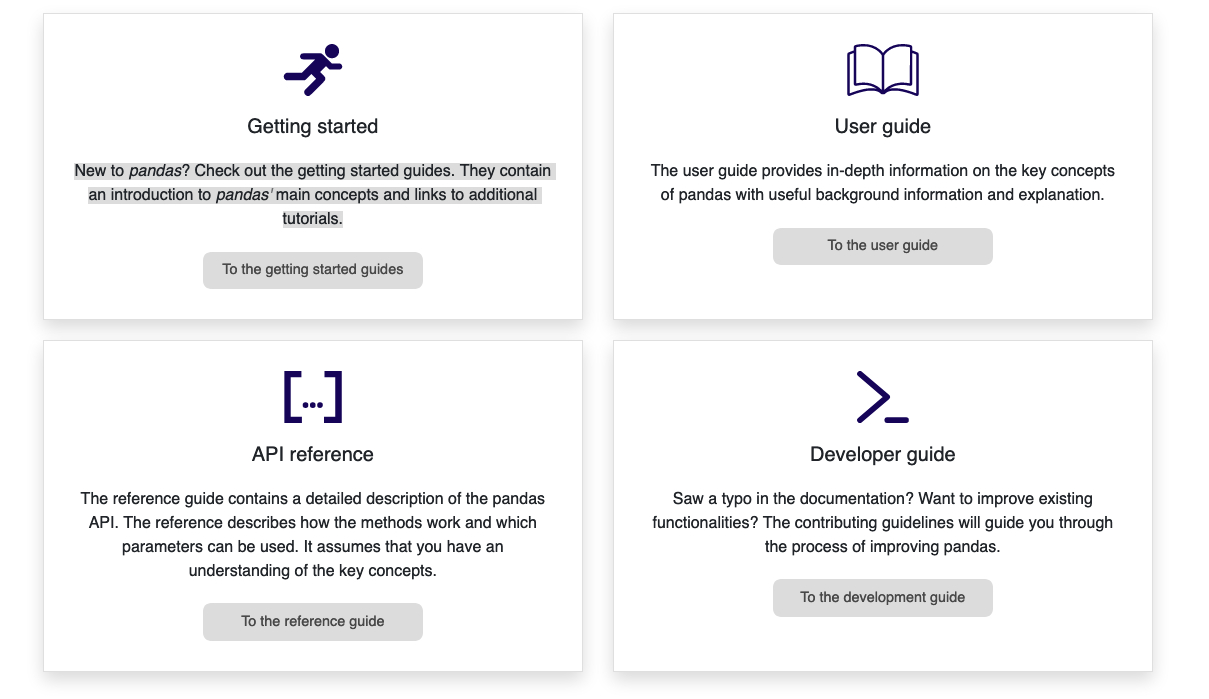The height and width of the screenshot is (699, 1209).
Task: Click the developer guide description paragraph
Action: click(883, 523)
